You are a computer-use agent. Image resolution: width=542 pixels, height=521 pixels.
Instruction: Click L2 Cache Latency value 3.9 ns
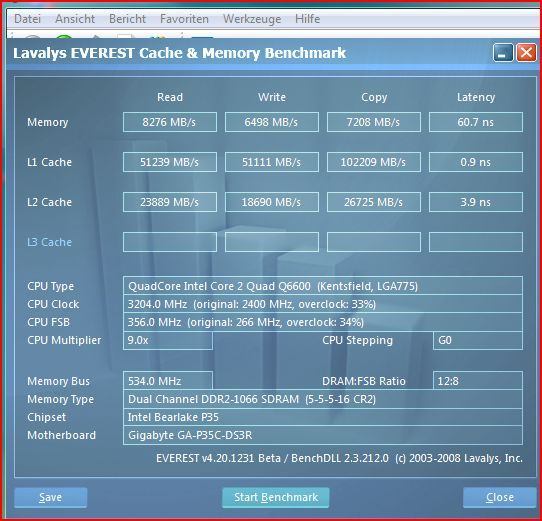pos(476,202)
